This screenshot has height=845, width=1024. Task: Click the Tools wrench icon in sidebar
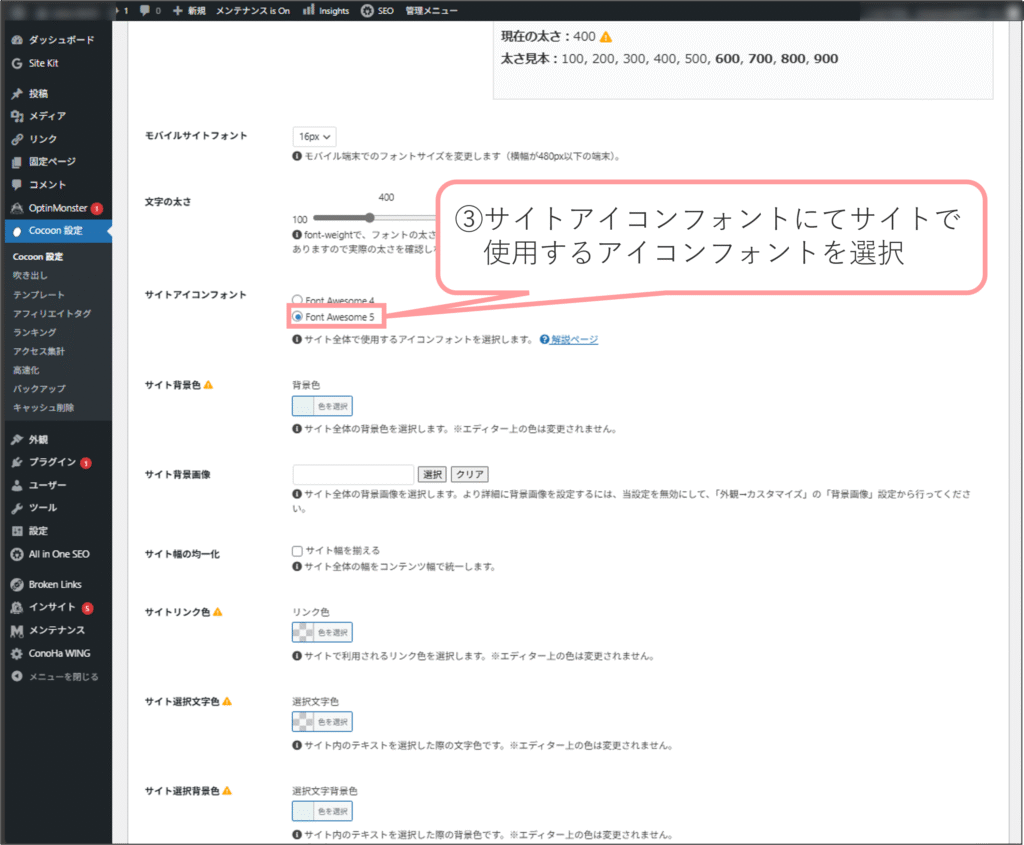click(17, 508)
